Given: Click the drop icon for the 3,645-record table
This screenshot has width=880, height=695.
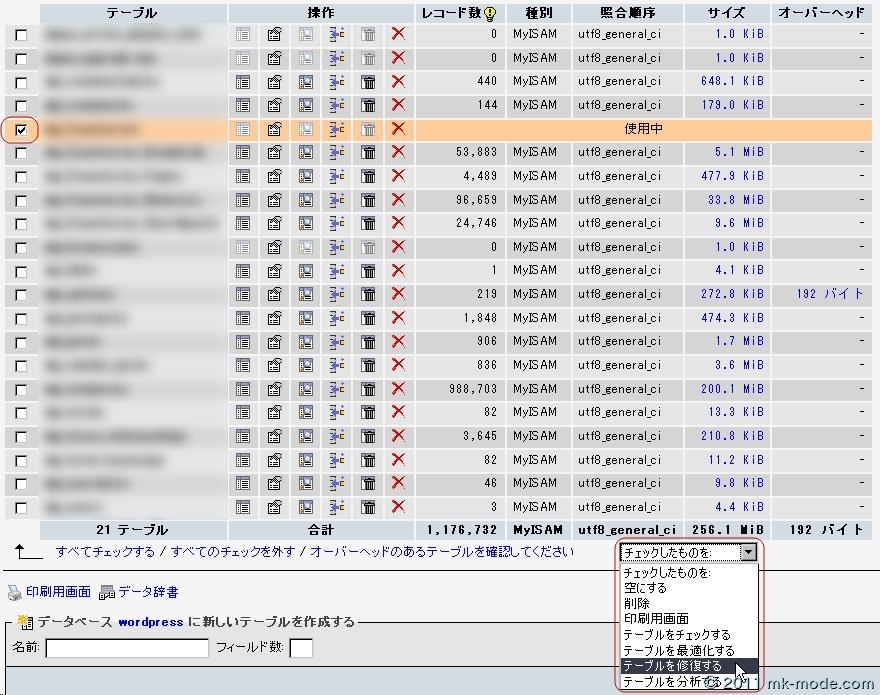Looking at the screenshot, I should click(398, 436).
